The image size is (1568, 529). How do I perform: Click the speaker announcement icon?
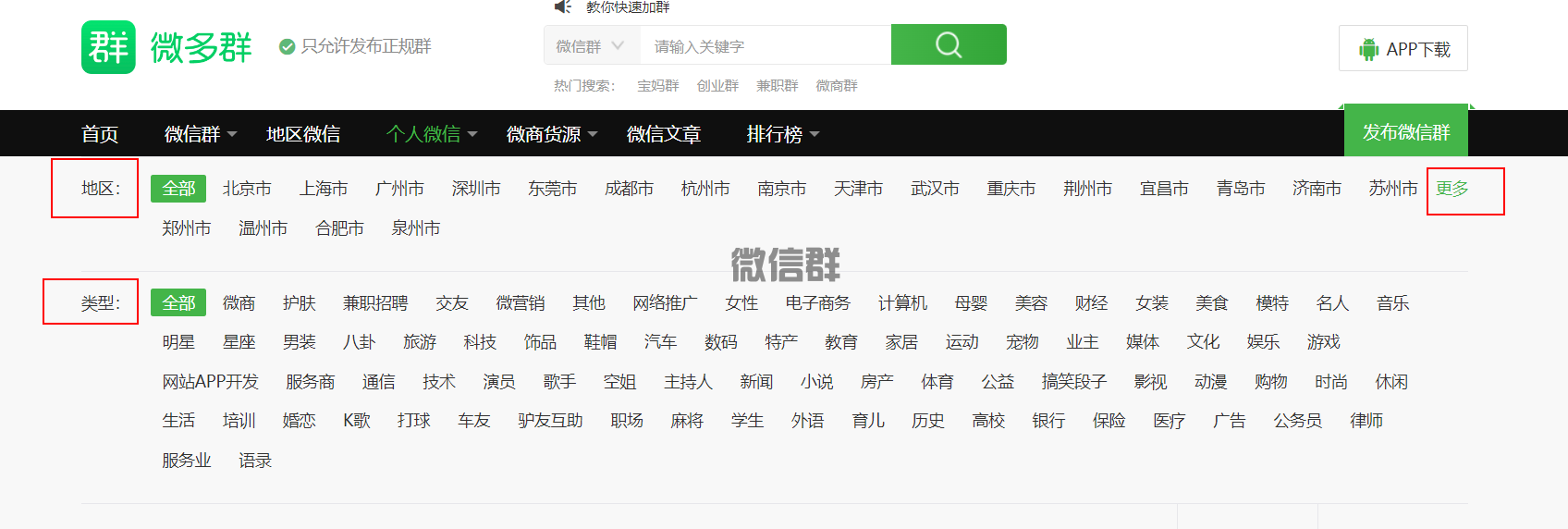click(x=562, y=7)
